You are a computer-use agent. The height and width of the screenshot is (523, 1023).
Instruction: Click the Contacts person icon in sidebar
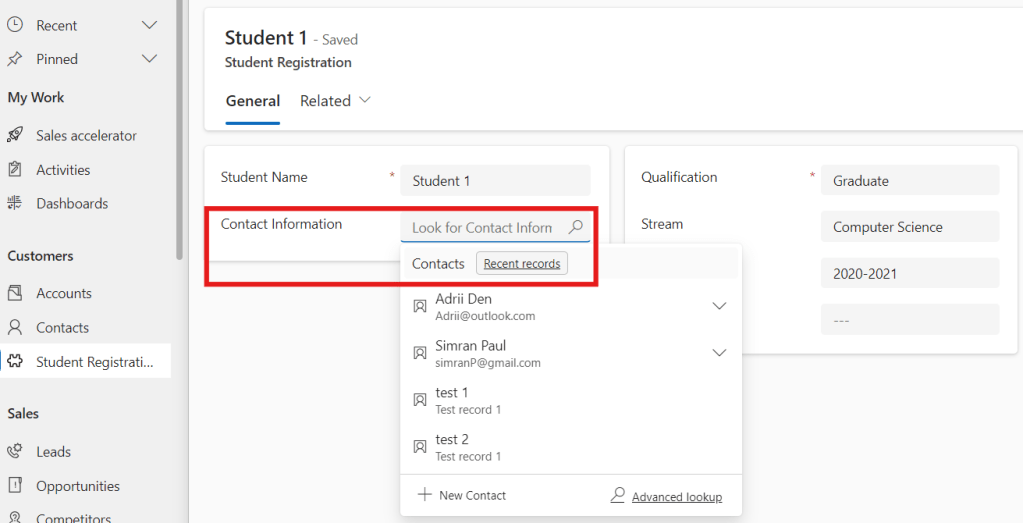pyautogui.click(x=15, y=327)
